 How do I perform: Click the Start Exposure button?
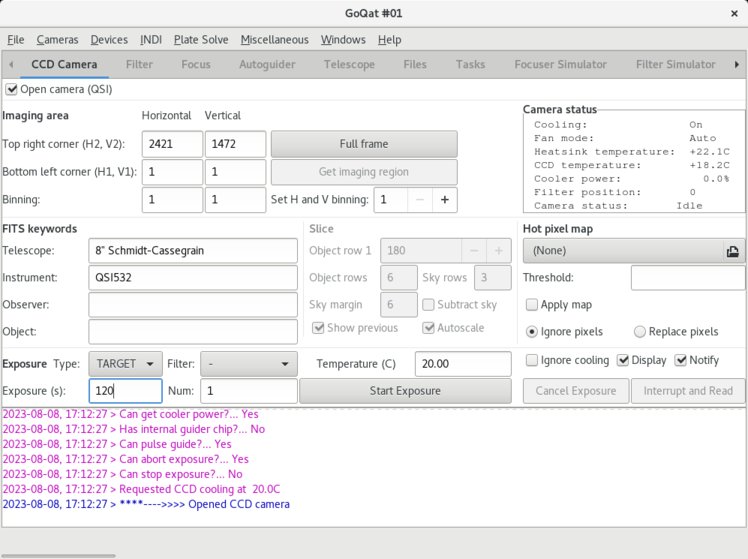[405, 391]
